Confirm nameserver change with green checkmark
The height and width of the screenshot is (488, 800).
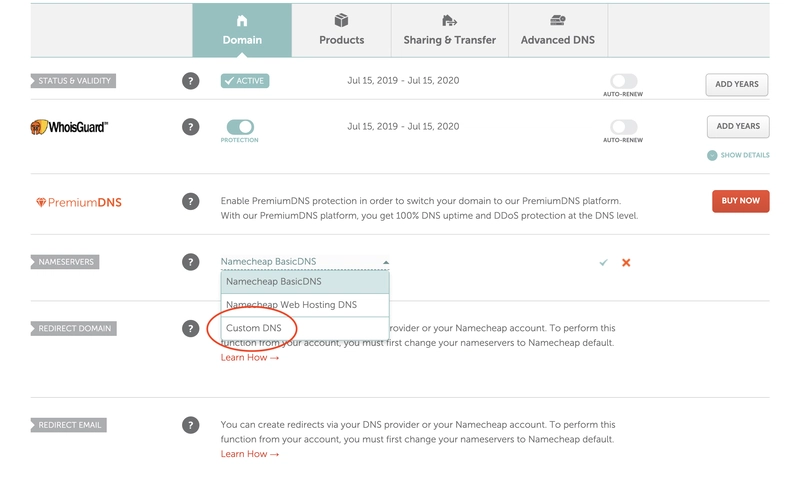pyautogui.click(x=604, y=262)
